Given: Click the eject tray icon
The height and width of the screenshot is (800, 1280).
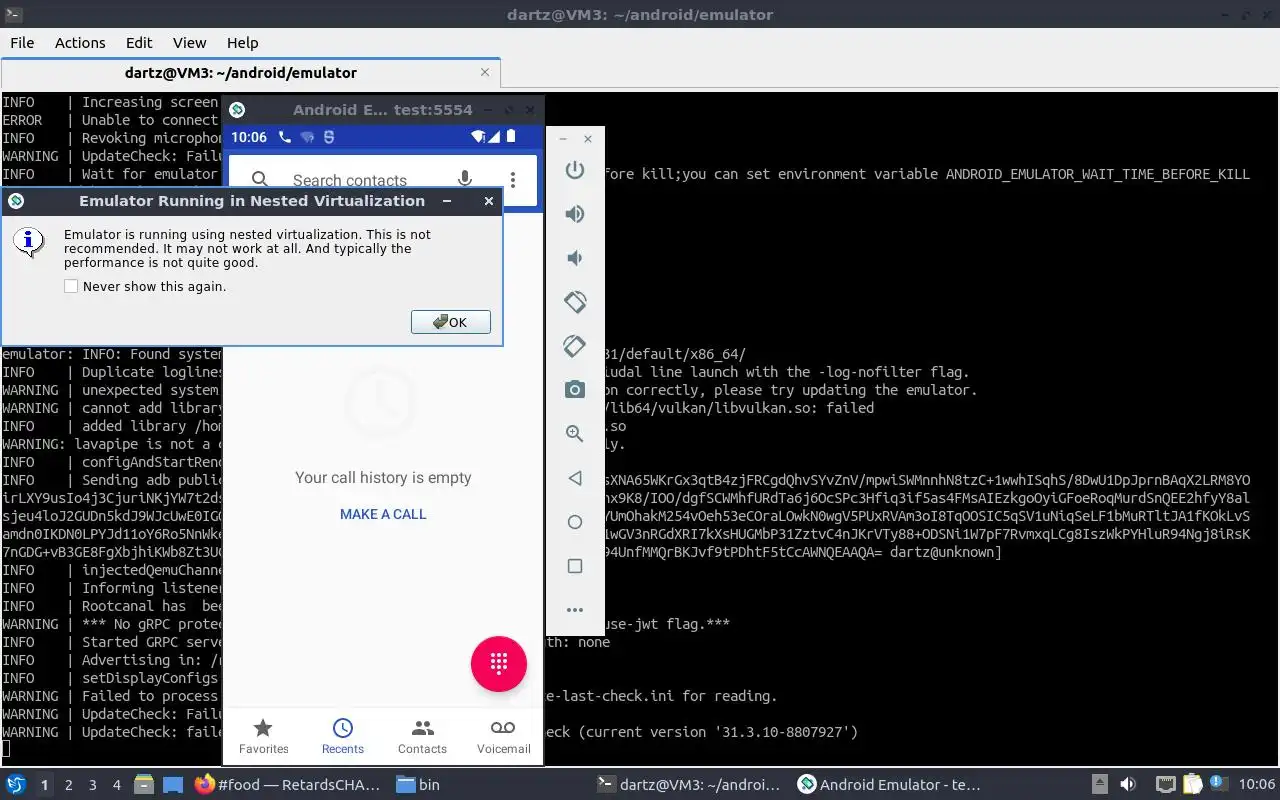Looking at the screenshot, I should pos(1099,785).
